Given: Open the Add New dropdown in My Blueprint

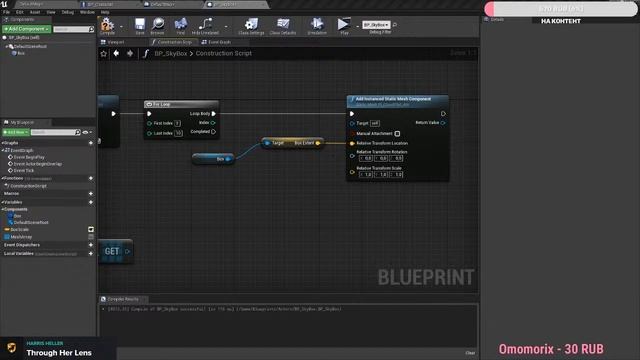Looking at the screenshot, I should click(16, 132).
